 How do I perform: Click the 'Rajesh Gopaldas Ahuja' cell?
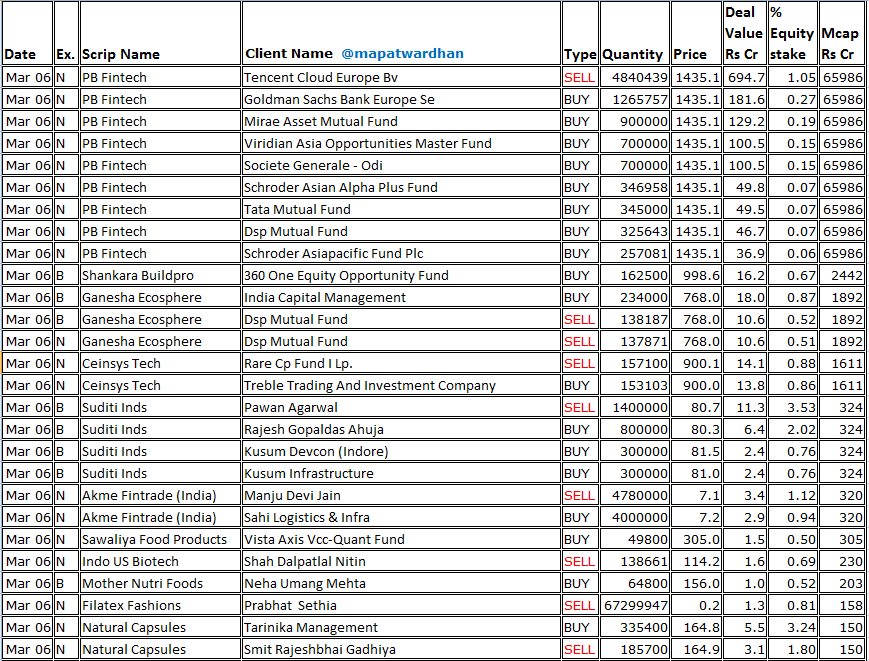pos(401,429)
